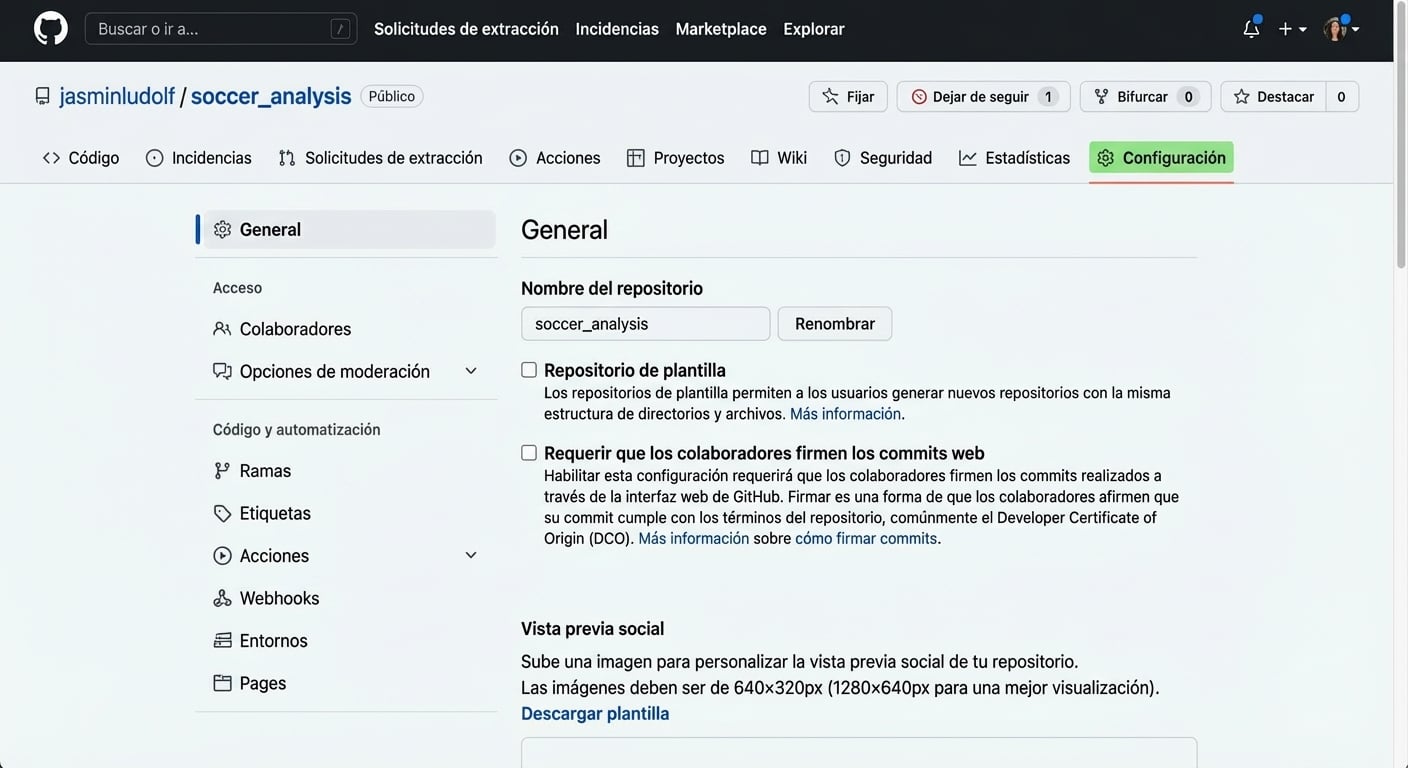This screenshot has height=768, width=1408.
Task: Open Entornos text in settings sidebar
Action: coord(273,640)
